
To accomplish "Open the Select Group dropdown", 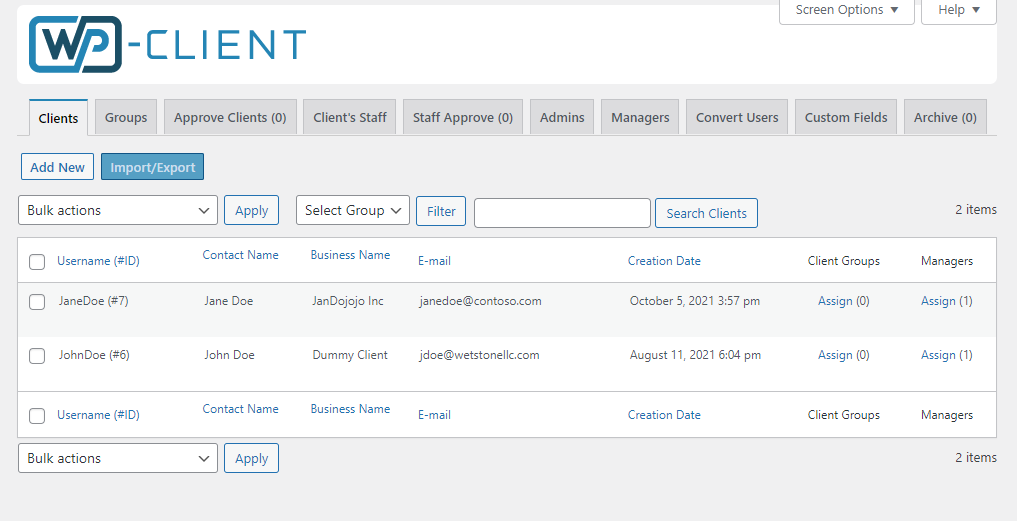I will [x=353, y=210].
